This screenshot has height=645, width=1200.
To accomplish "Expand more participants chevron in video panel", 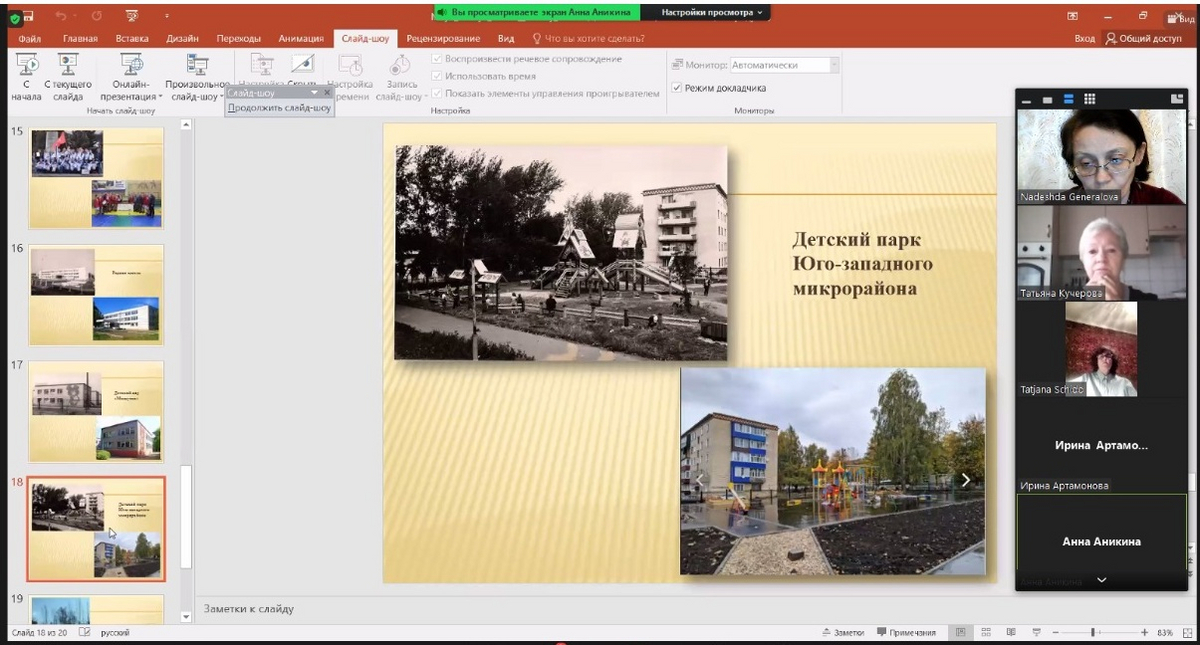I will [1102, 580].
